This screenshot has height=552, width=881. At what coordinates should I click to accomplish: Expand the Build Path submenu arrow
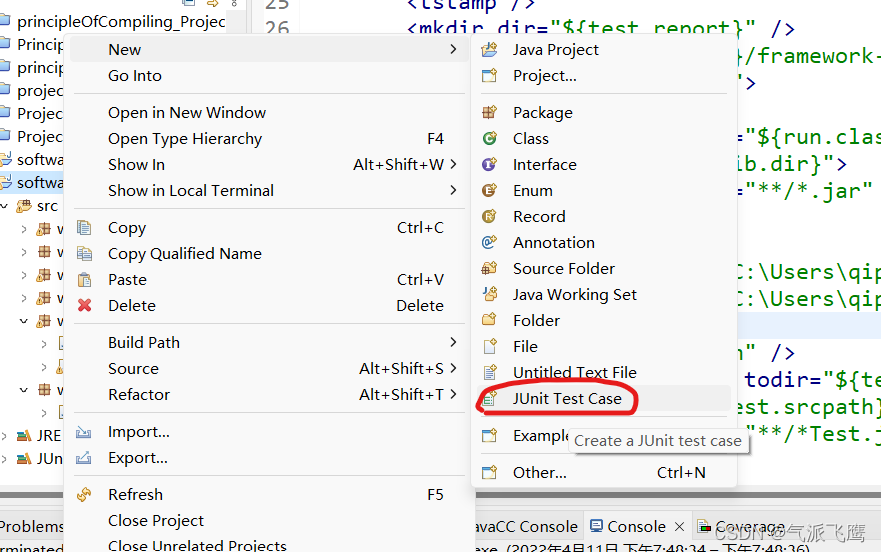pyautogui.click(x=453, y=342)
